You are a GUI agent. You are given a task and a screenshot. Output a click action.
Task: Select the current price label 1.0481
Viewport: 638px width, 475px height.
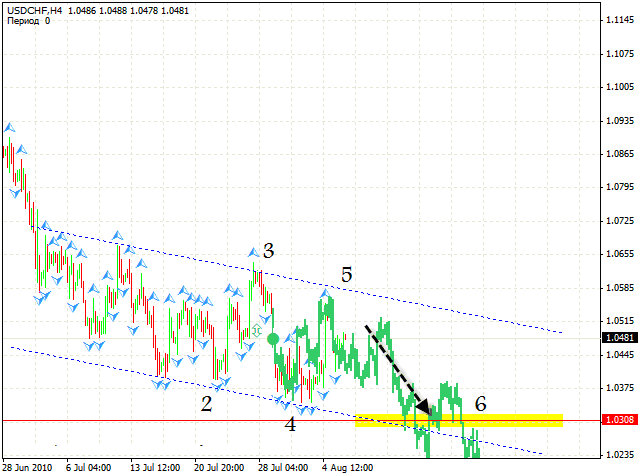619,338
